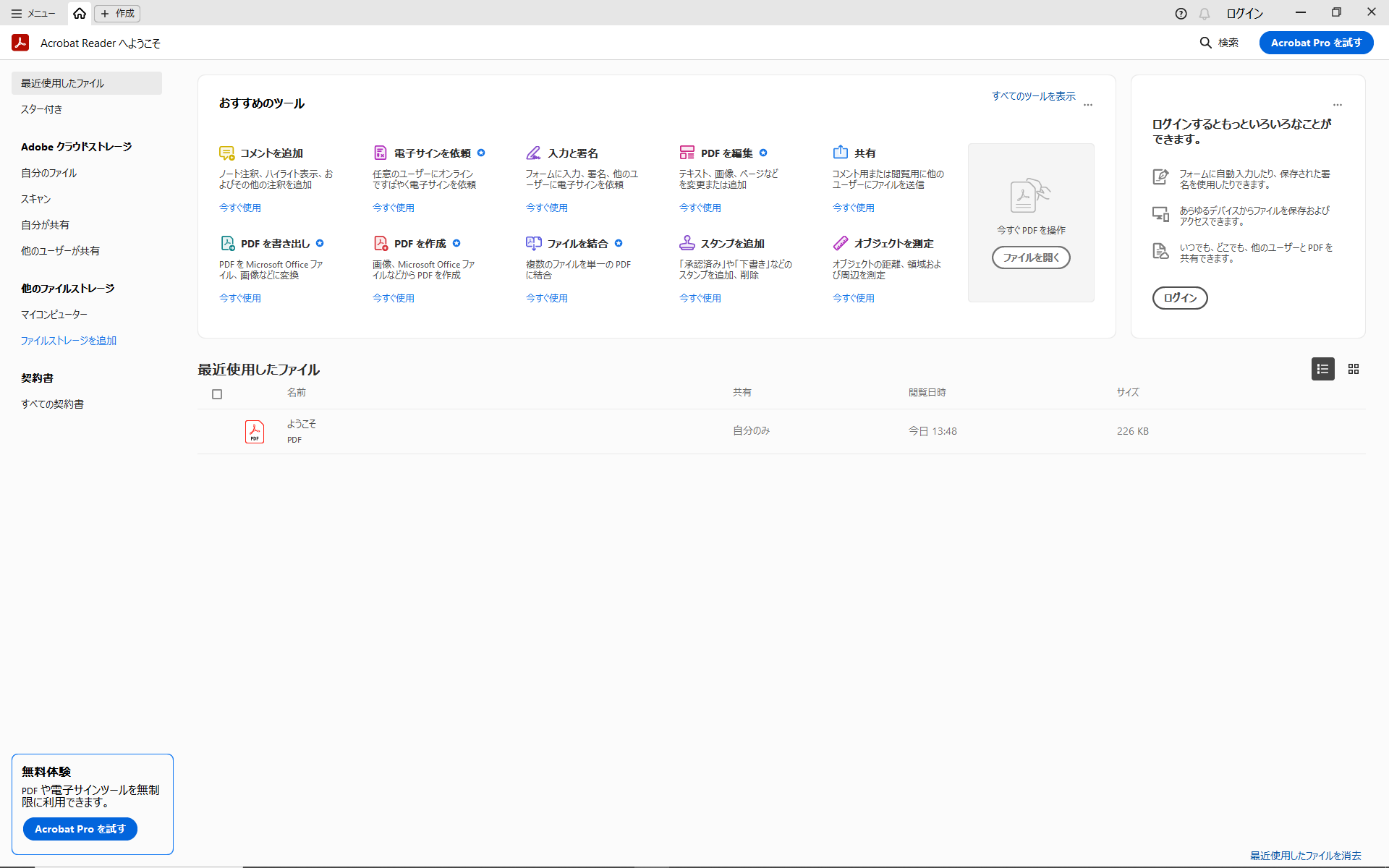The width and height of the screenshot is (1389, 868).
Task: Click 最近使用したファイルを消去 link
Action: click(1306, 856)
